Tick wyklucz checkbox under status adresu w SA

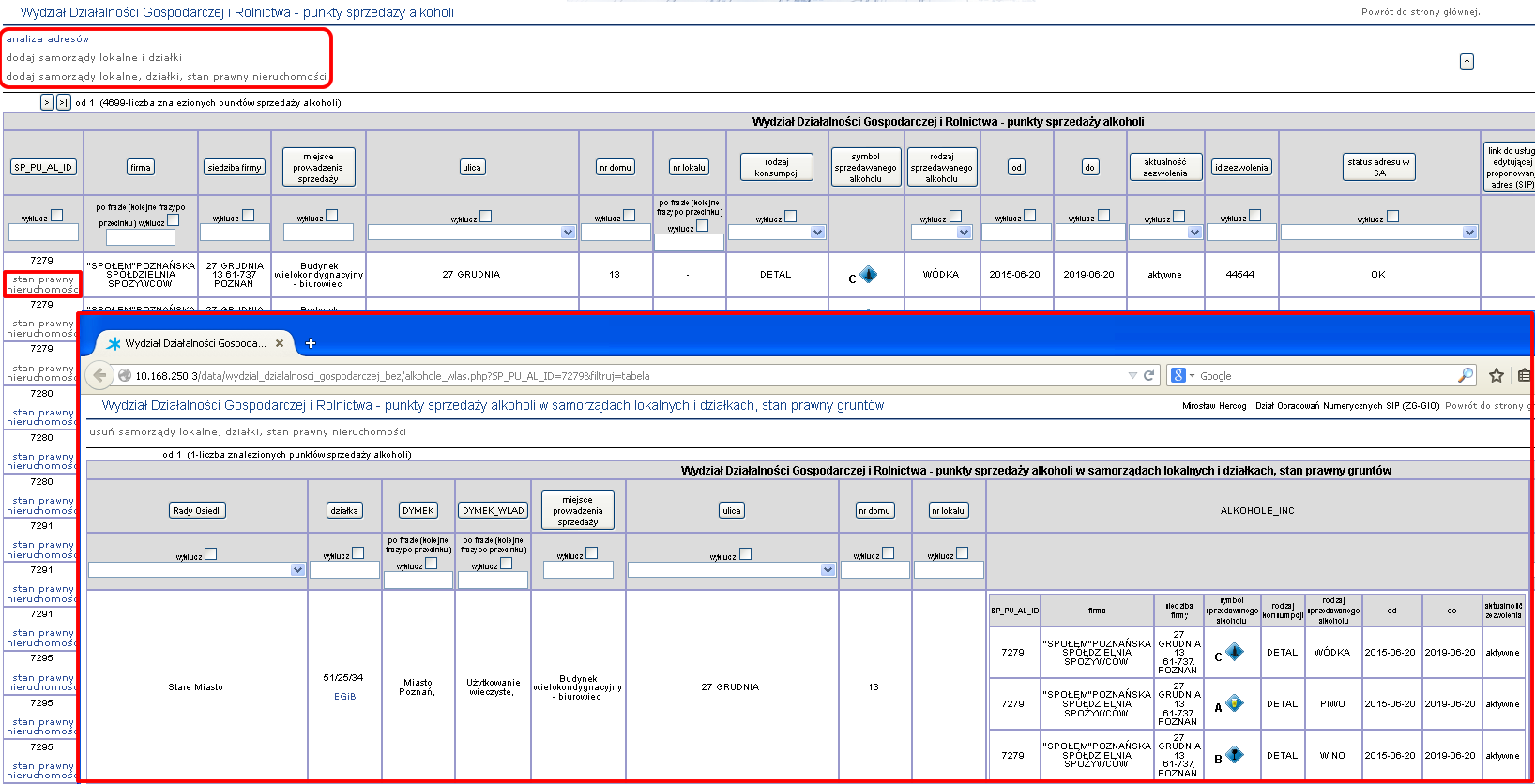[1392, 217]
